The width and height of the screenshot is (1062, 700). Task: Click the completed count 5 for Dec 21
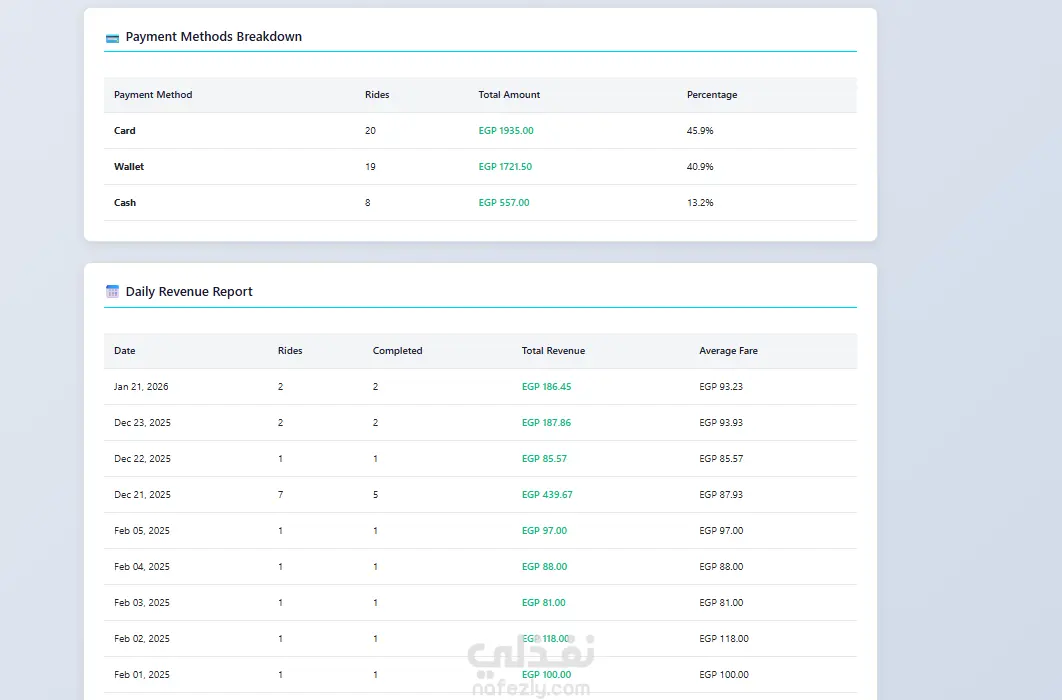click(375, 494)
